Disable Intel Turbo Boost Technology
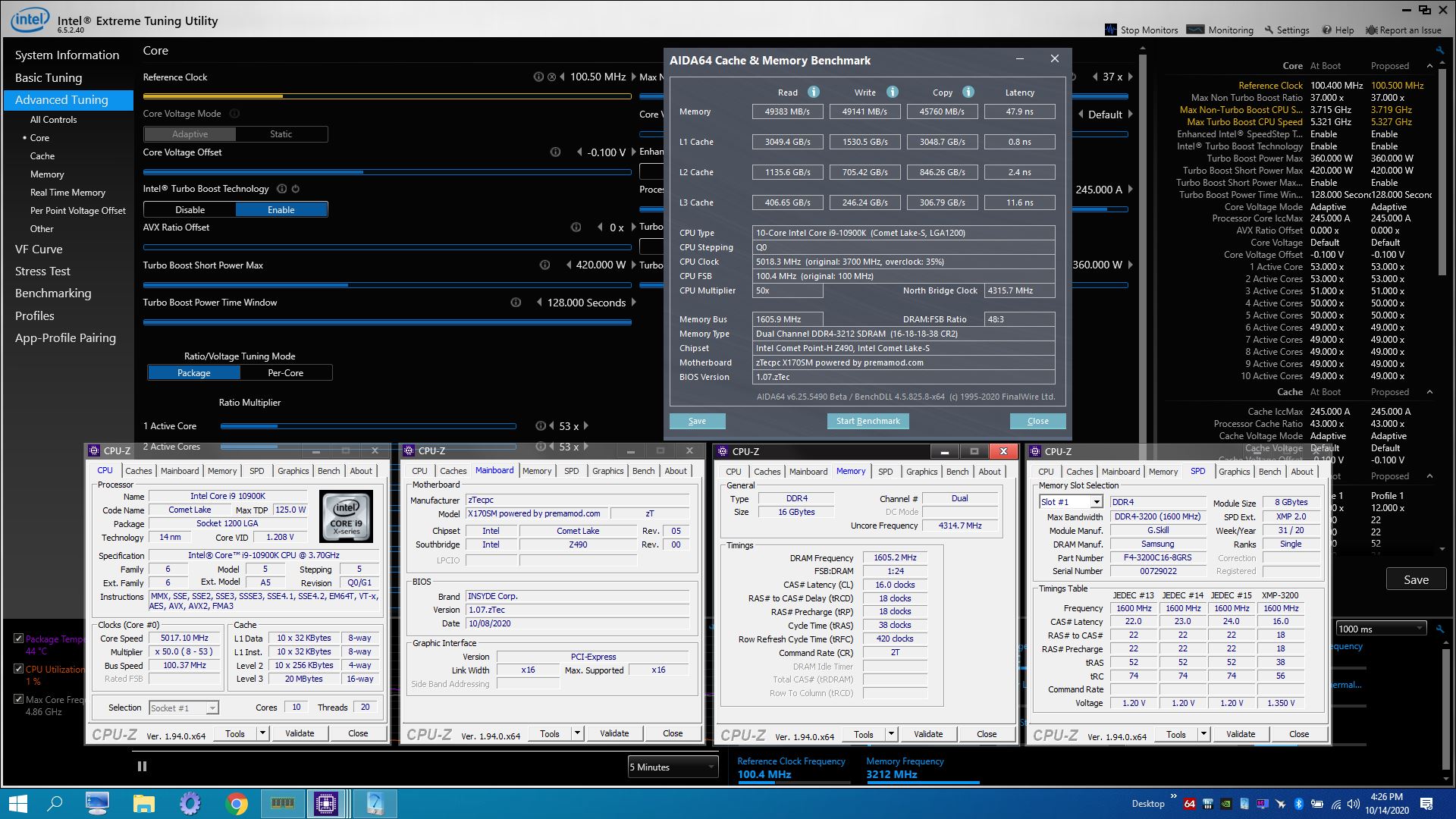The height and width of the screenshot is (819, 1456). pyautogui.click(x=190, y=209)
